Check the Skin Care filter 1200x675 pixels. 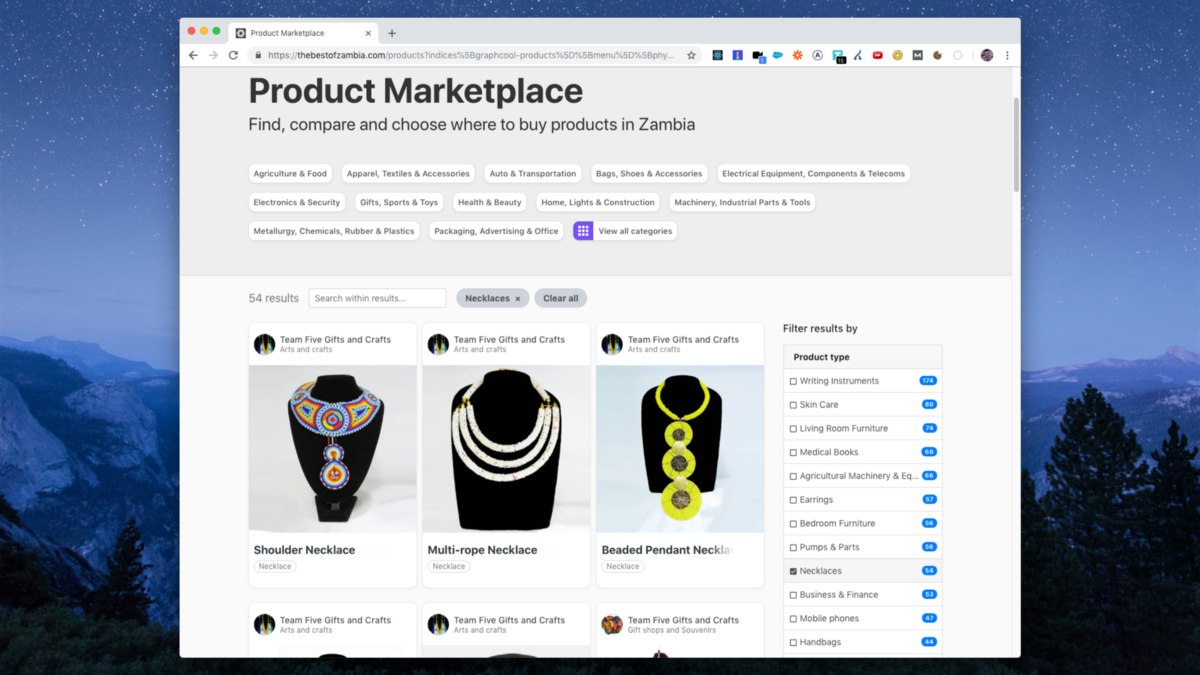point(794,405)
